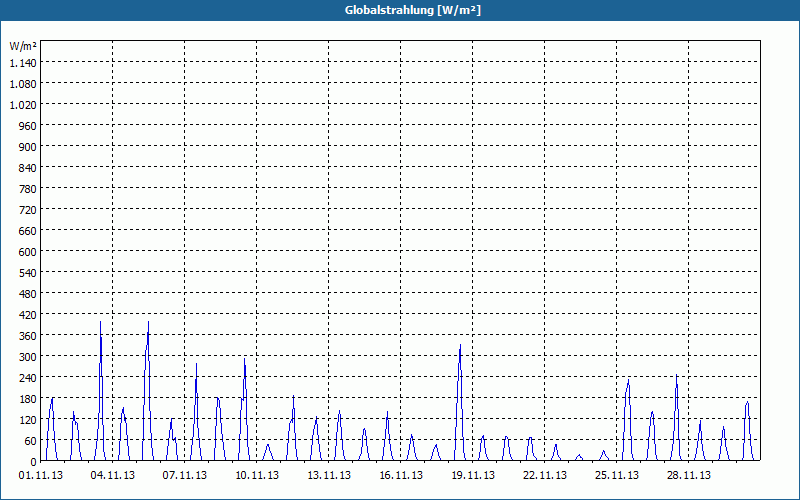Screen dimensions: 800x500
Task: Click the 1.140 y-axis value
Action: pyautogui.click(x=23, y=63)
